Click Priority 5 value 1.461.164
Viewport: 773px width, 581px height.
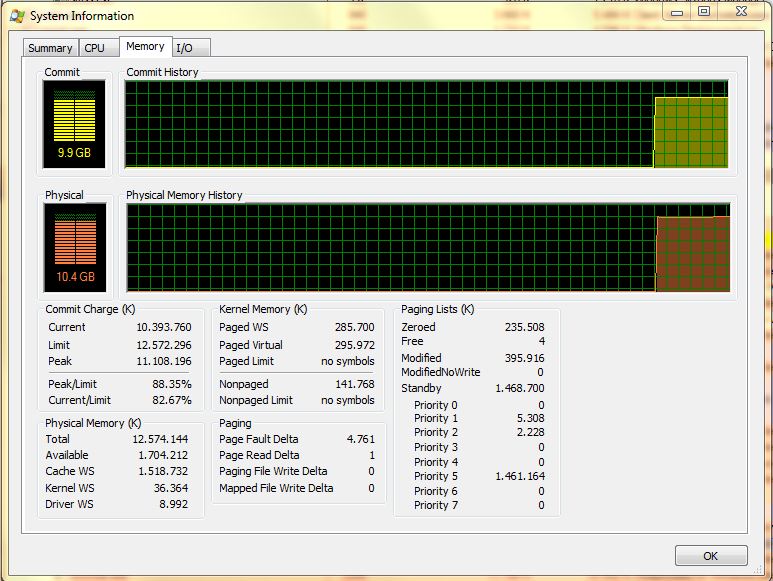coord(520,476)
